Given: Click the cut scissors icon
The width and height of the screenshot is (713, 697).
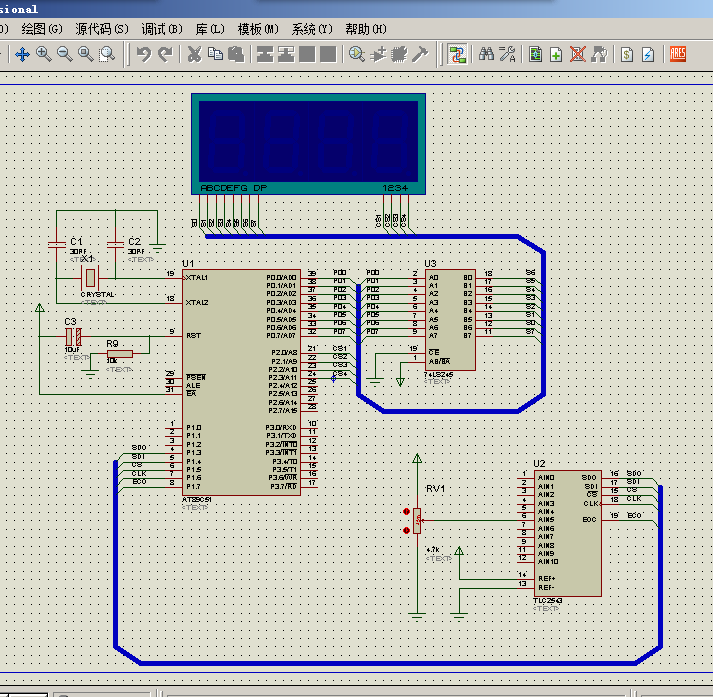Looking at the screenshot, I should click(194, 55).
